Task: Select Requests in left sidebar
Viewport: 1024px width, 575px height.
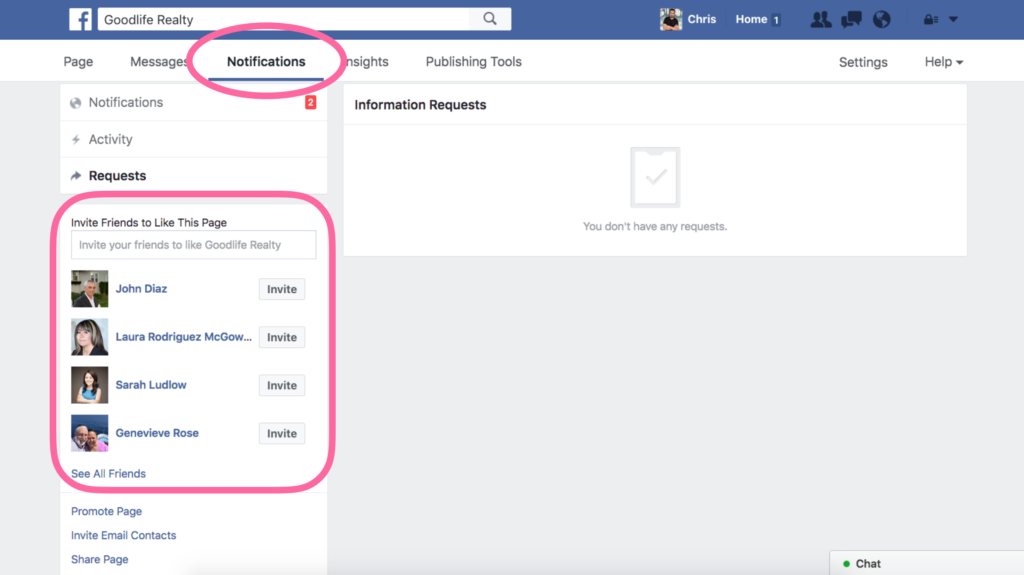Action: coord(193,176)
